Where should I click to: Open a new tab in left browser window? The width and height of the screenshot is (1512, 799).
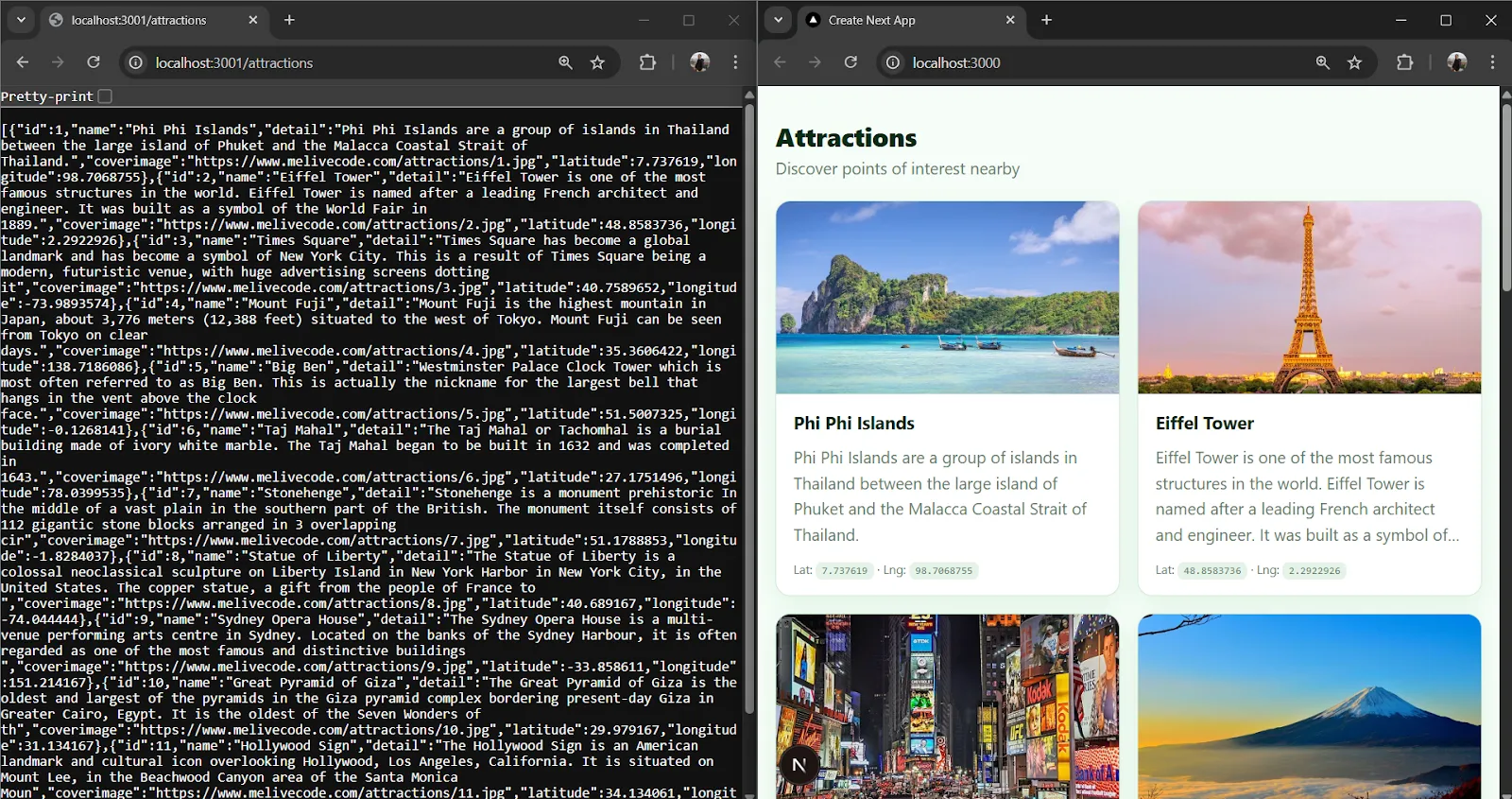289,20
